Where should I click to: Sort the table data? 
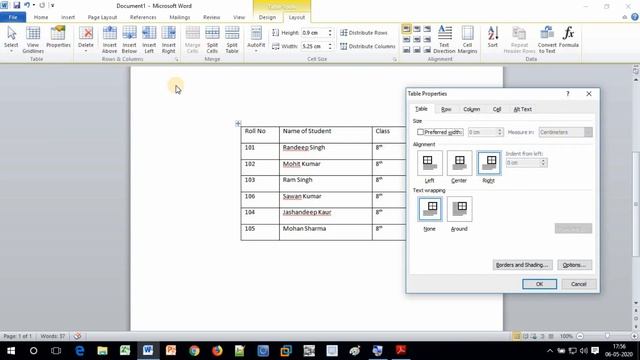coord(493,37)
